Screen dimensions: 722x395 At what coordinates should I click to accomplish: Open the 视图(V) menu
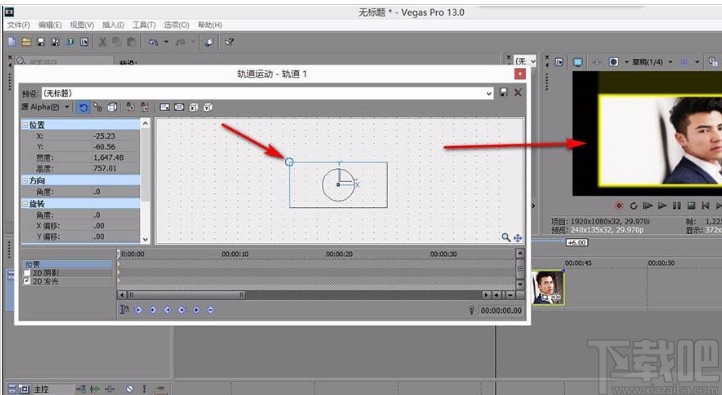[82, 25]
